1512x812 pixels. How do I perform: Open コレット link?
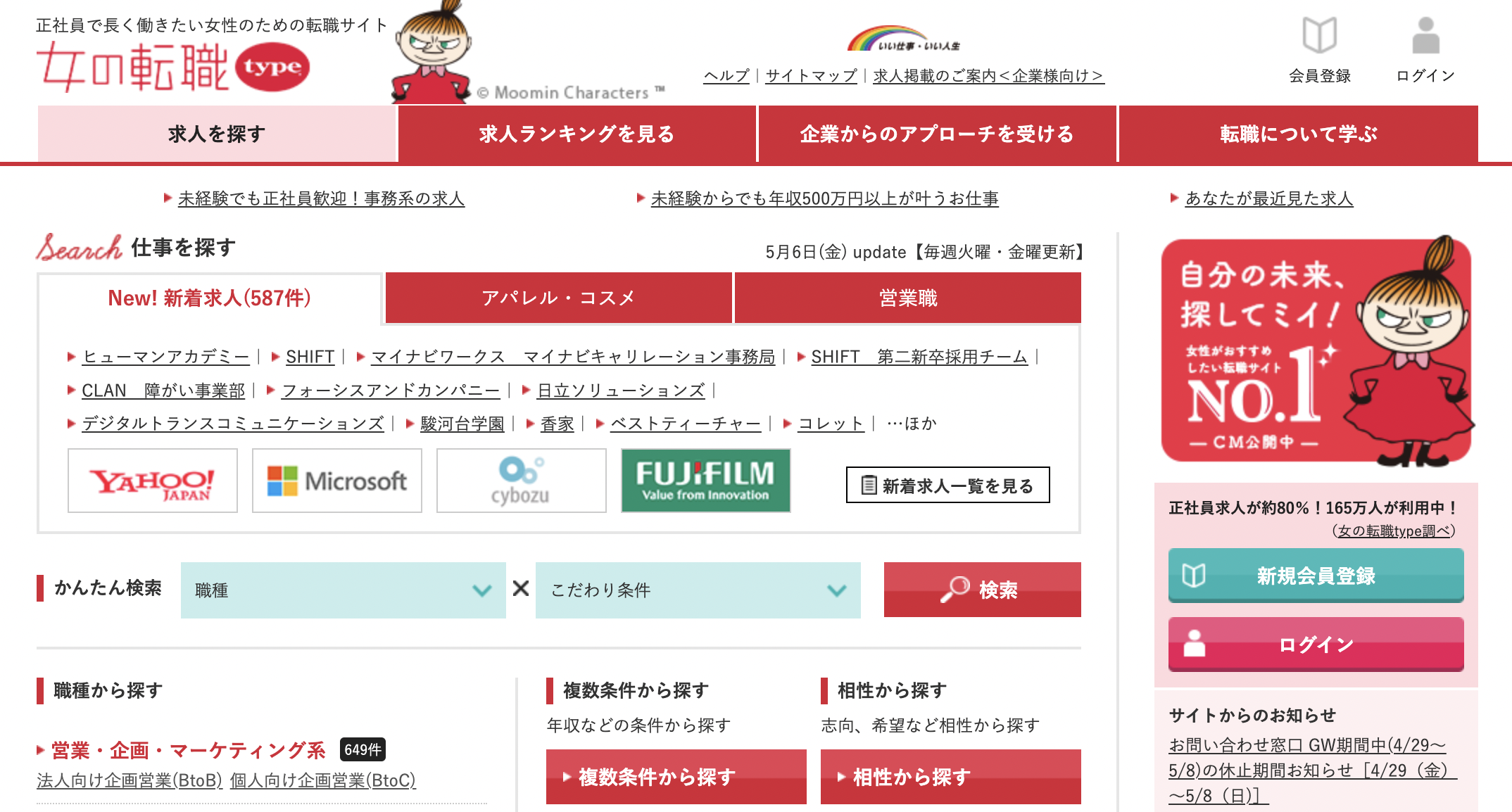point(831,424)
